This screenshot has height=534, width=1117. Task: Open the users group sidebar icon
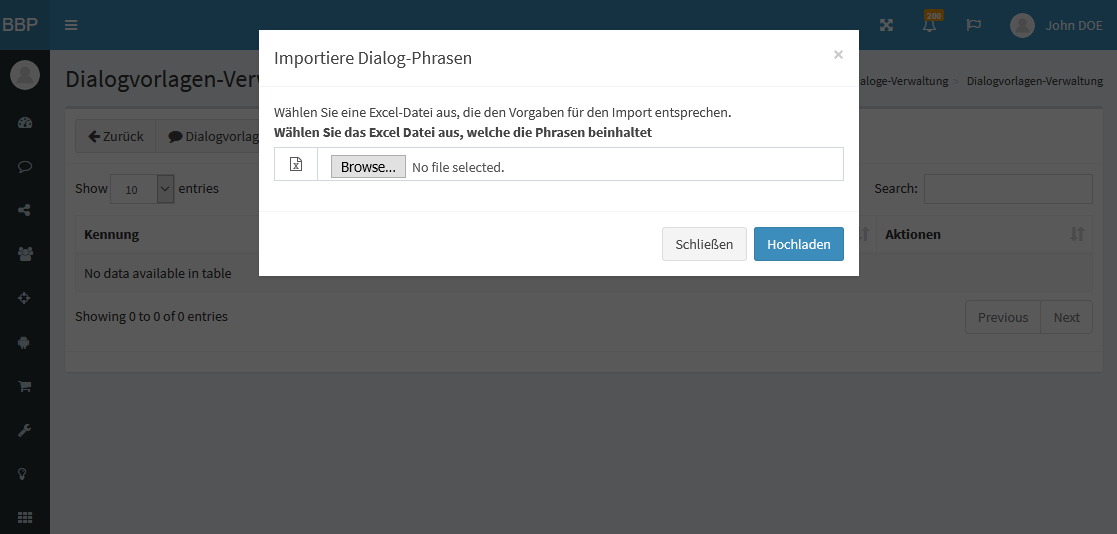(25, 254)
